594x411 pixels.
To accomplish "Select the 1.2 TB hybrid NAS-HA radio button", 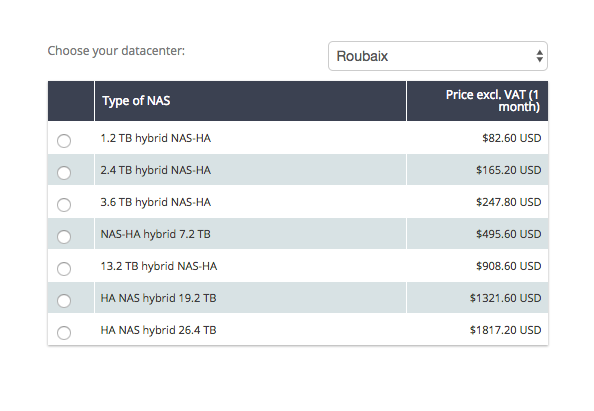I will pyautogui.click(x=64, y=141).
